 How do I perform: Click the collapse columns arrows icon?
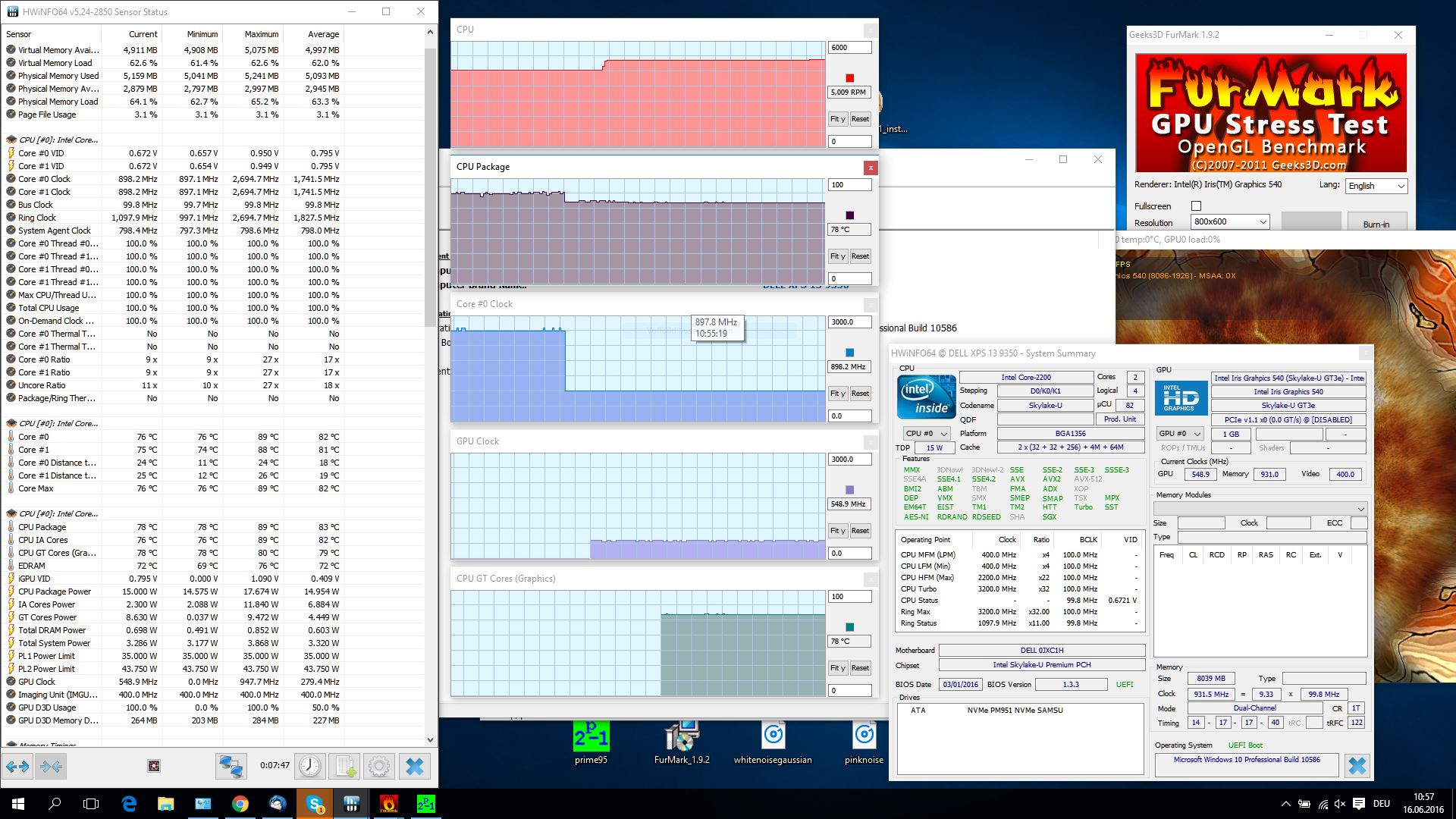[52, 767]
